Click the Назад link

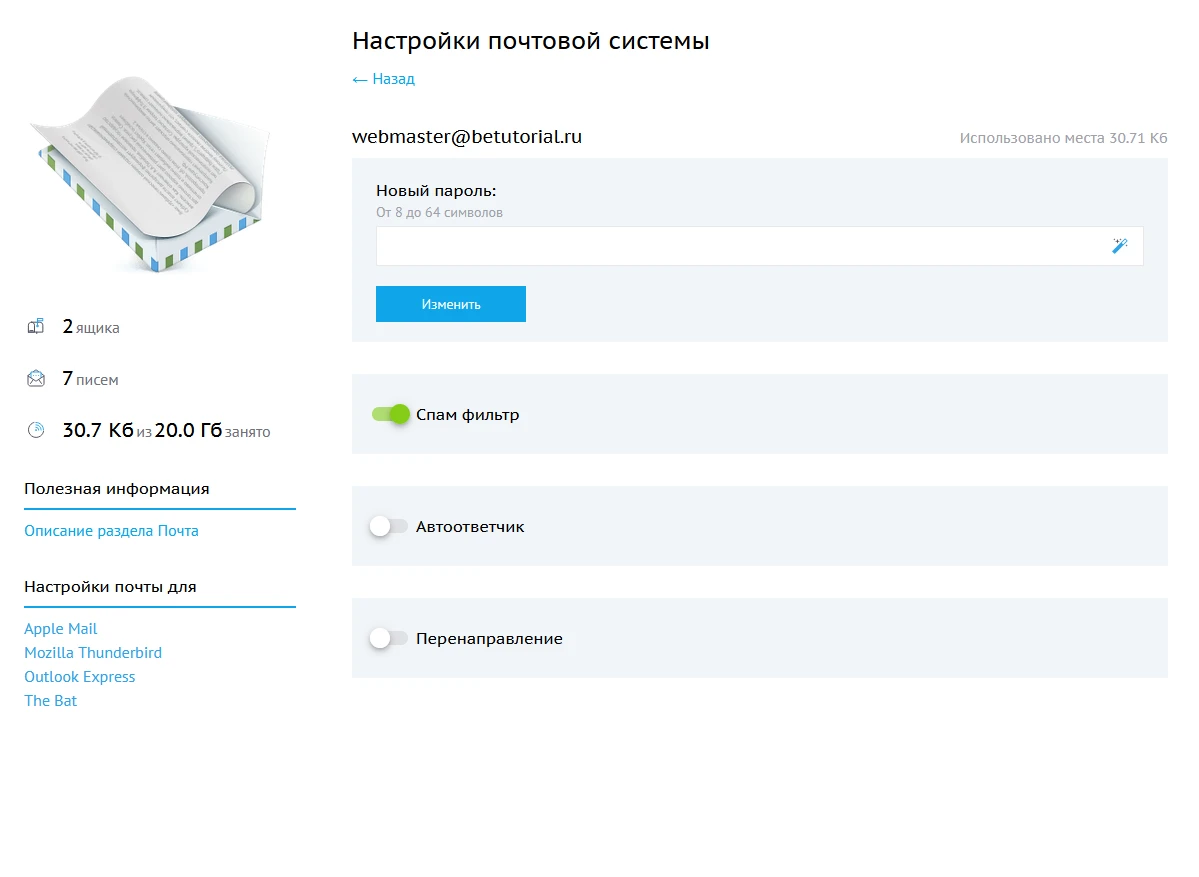[x=392, y=78]
